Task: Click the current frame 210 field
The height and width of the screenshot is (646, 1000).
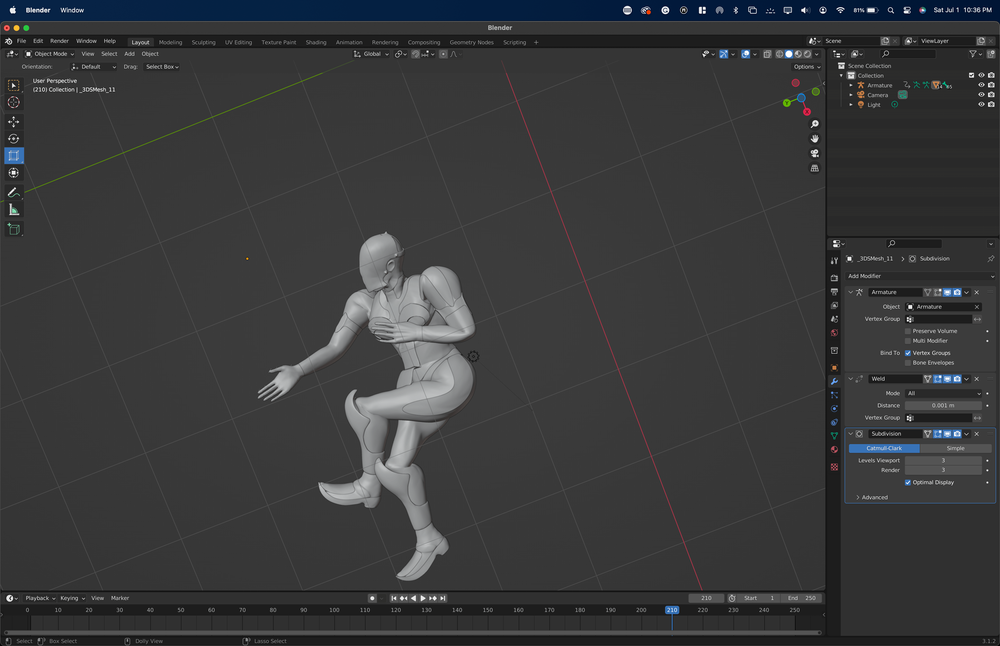Action: [x=706, y=598]
